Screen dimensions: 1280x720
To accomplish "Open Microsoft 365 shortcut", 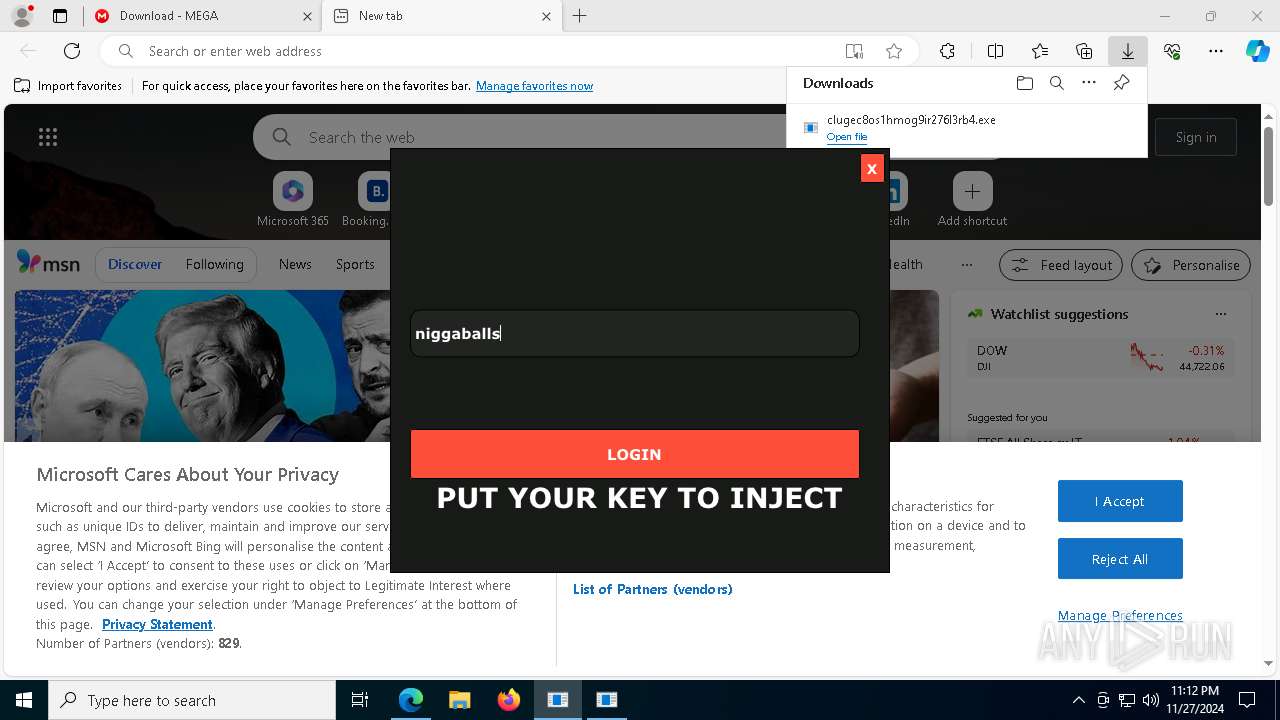I will (293, 199).
